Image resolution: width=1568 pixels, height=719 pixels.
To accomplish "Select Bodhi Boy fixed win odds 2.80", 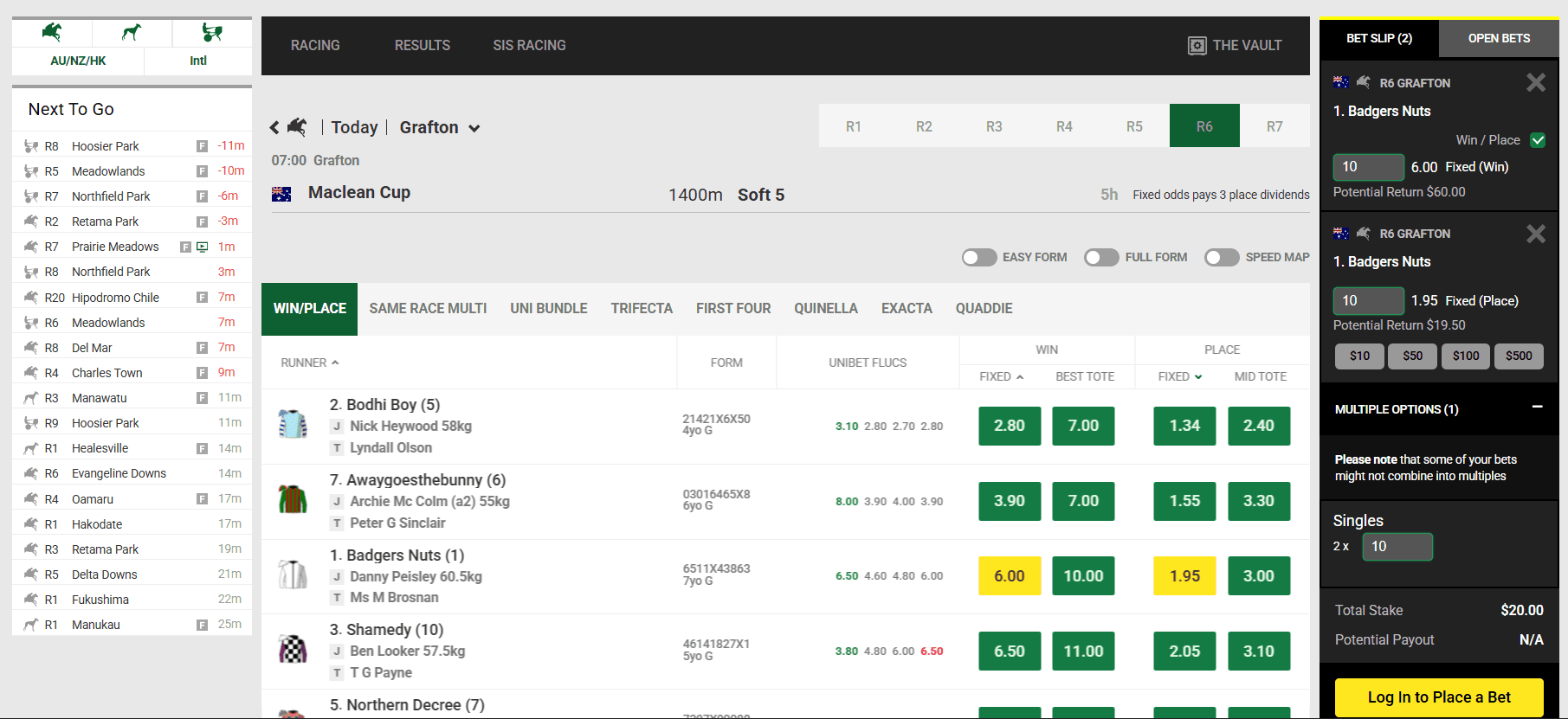I will 1010,426.
